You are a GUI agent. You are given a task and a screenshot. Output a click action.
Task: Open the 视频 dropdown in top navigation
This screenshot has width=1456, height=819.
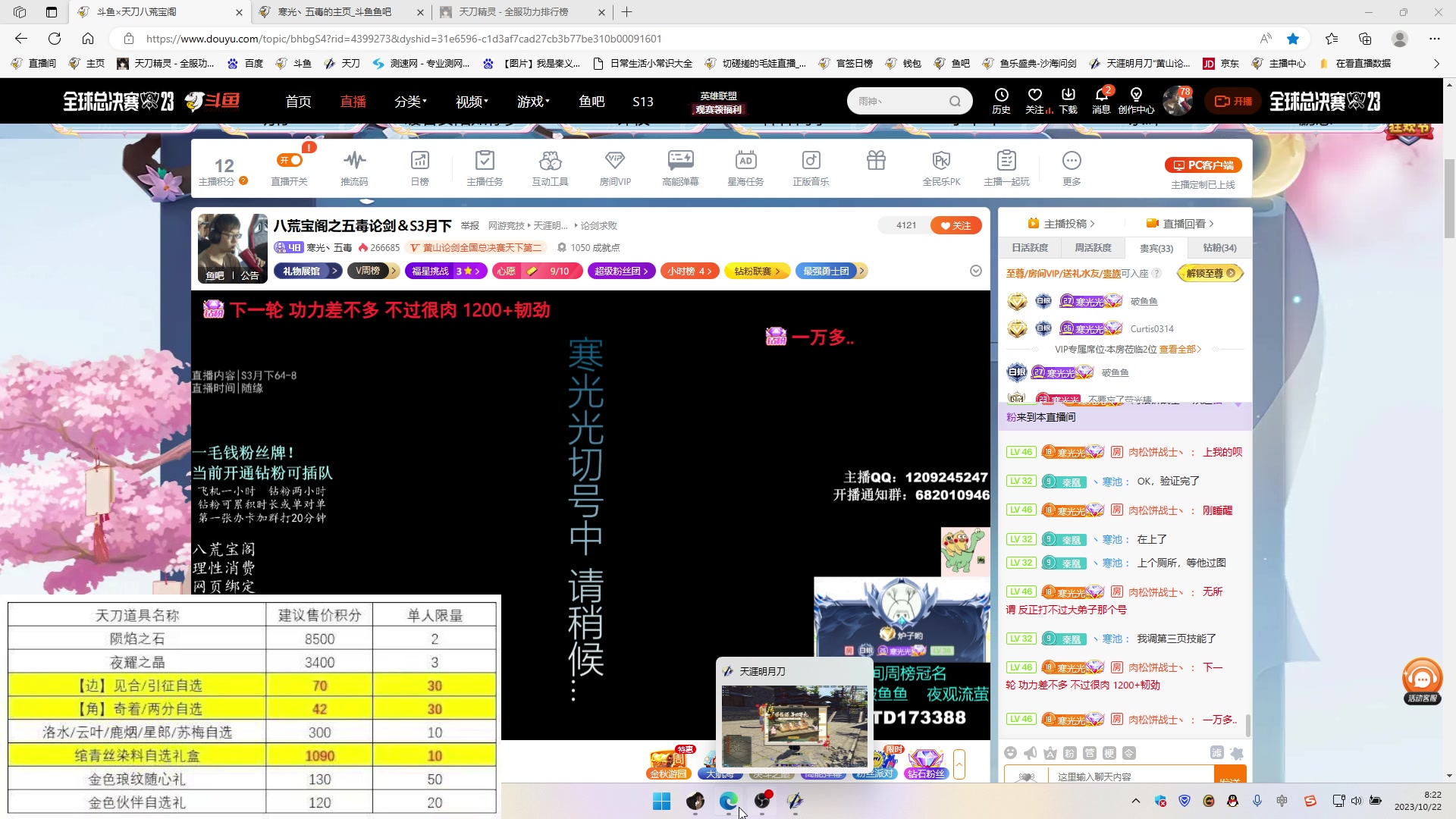[x=472, y=101]
